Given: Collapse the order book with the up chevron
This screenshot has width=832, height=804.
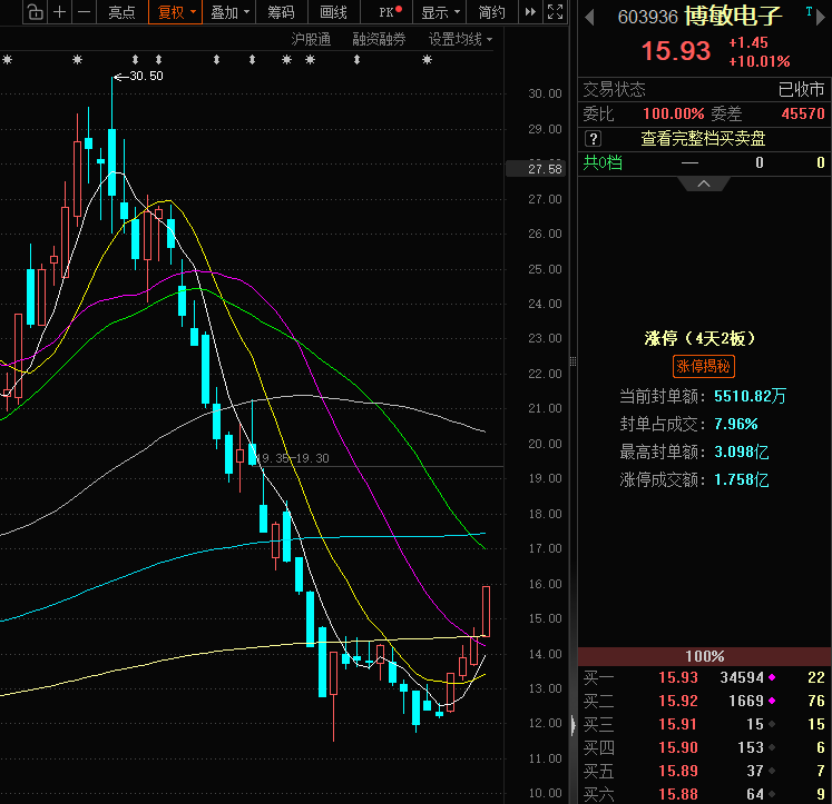Looking at the screenshot, I should pos(704,184).
